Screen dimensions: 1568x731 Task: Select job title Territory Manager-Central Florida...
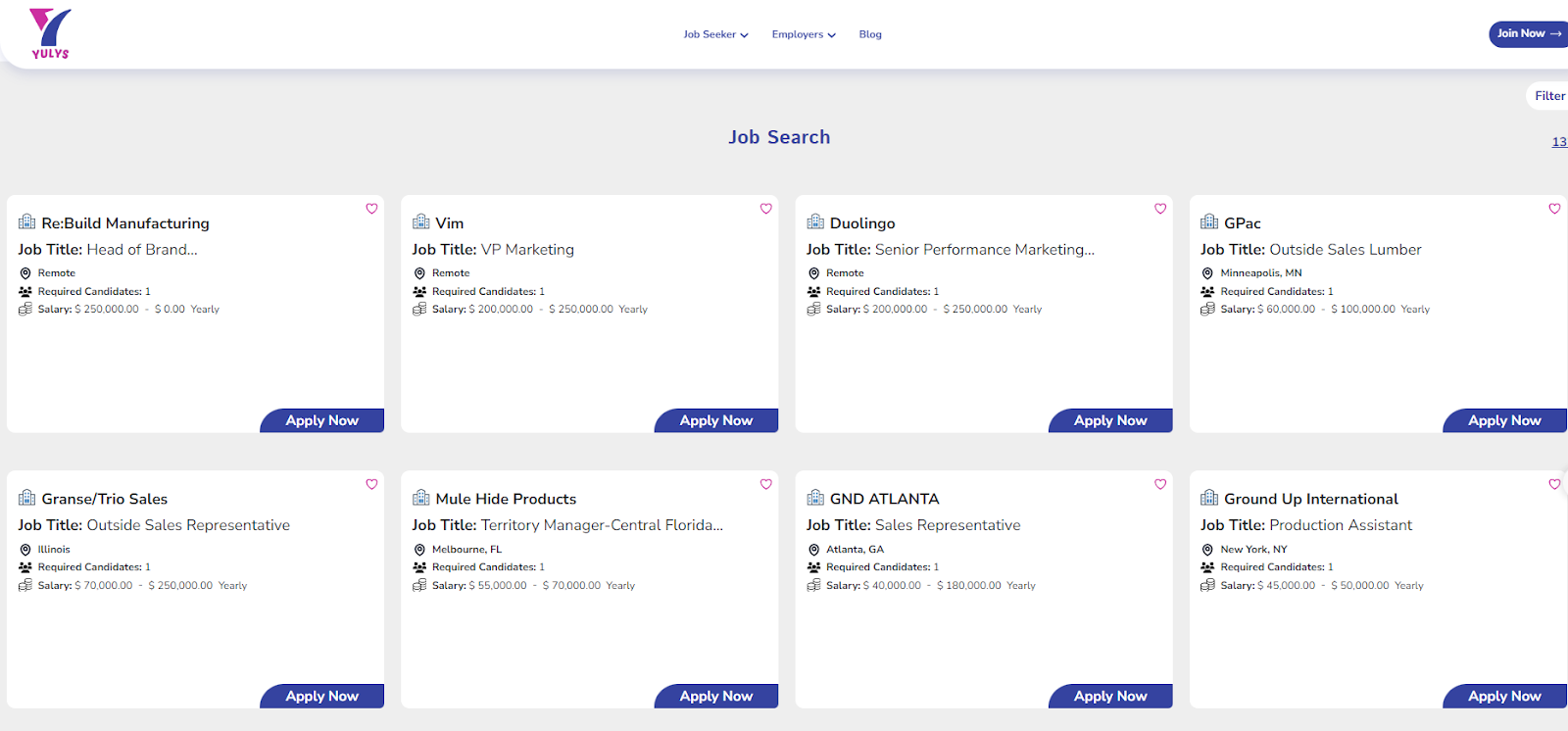pos(602,525)
